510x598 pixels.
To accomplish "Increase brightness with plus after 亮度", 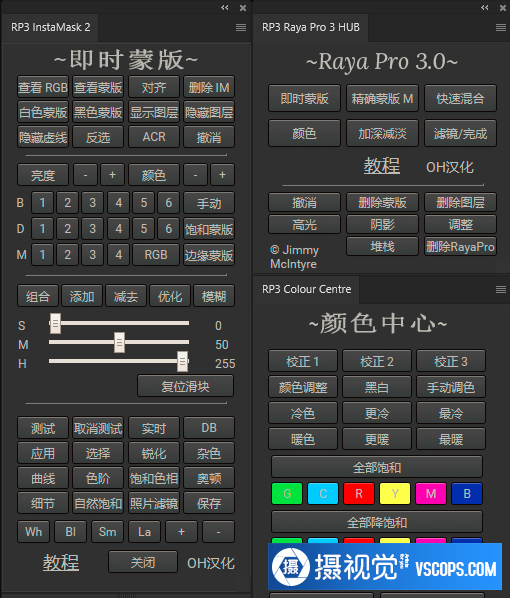I will pyautogui.click(x=113, y=175).
